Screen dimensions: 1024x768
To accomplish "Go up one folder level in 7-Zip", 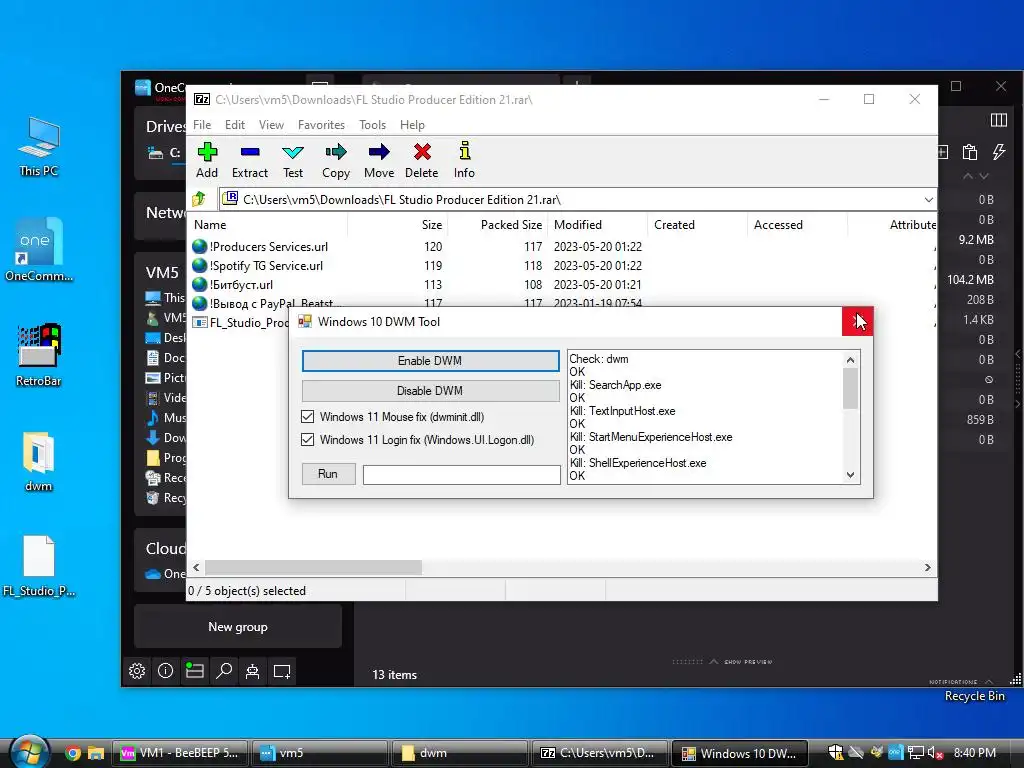I will click(199, 199).
